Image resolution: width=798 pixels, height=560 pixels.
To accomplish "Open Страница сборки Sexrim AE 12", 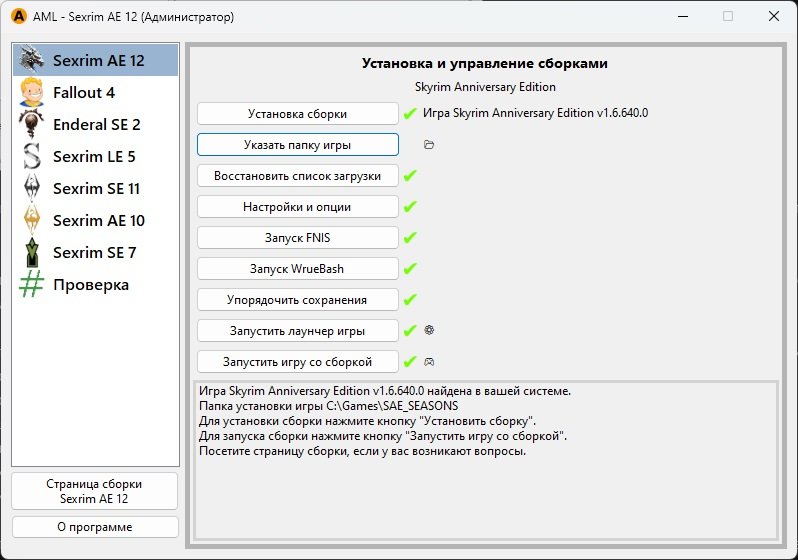I will point(95,491).
